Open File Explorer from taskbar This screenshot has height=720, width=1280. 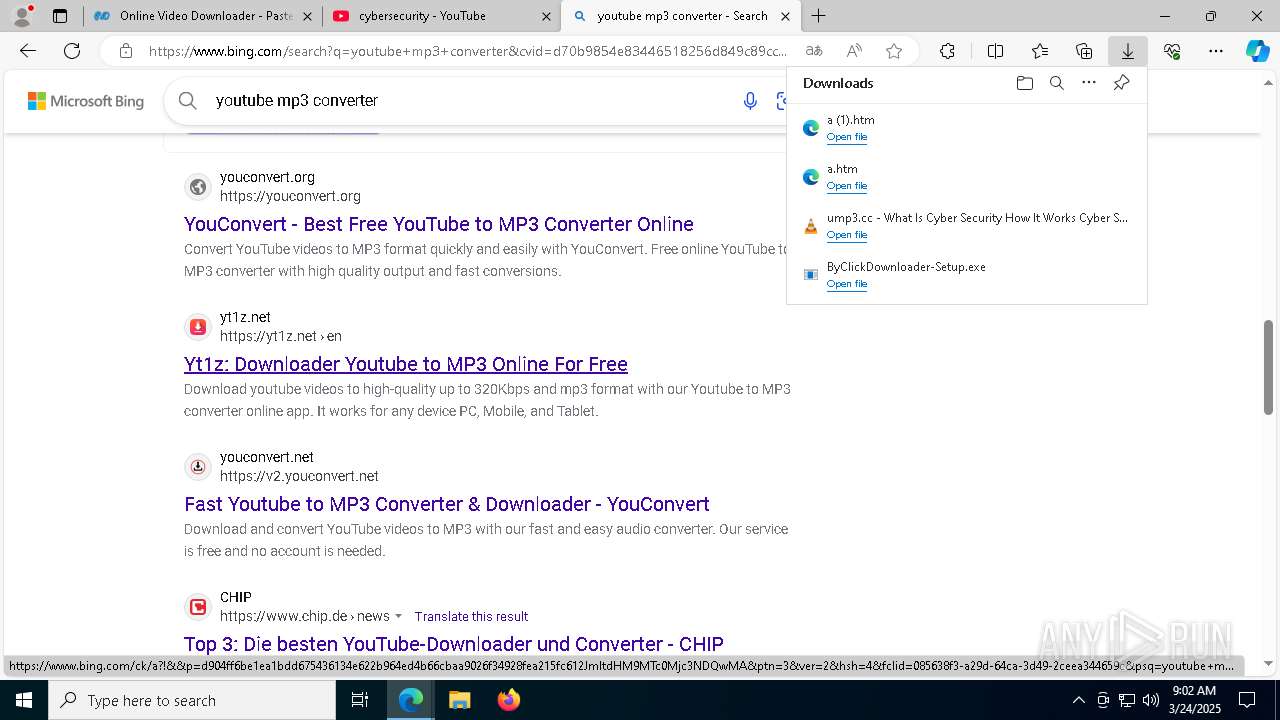[x=459, y=700]
